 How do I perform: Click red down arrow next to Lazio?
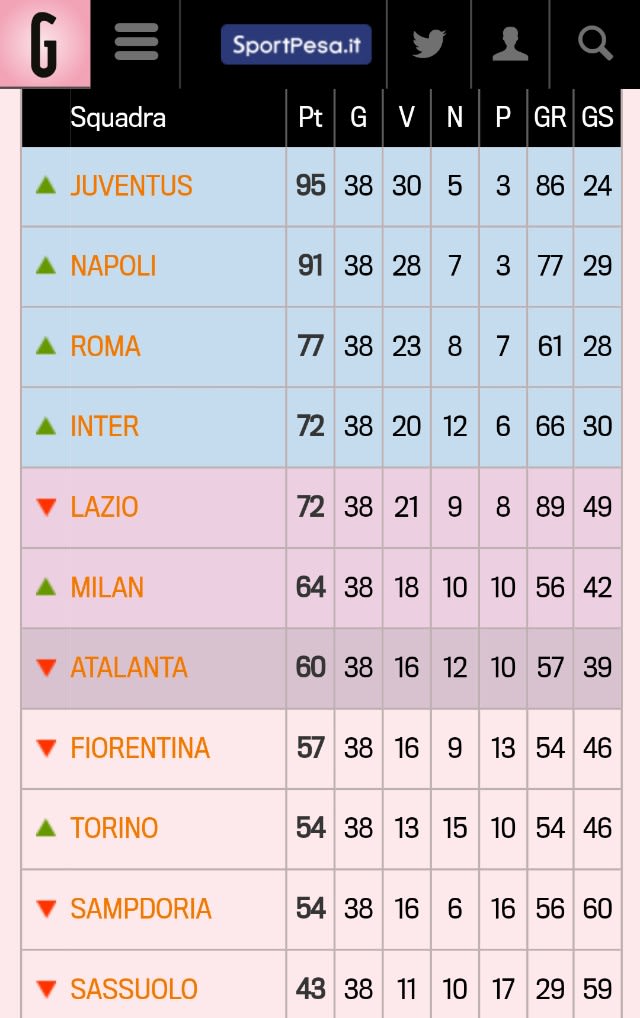[x=46, y=506]
